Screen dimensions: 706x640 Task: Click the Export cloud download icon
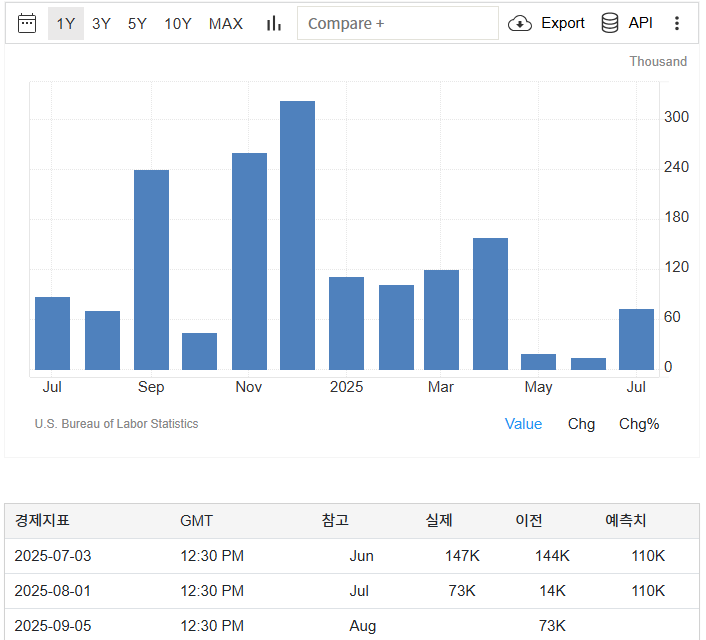tap(520, 23)
